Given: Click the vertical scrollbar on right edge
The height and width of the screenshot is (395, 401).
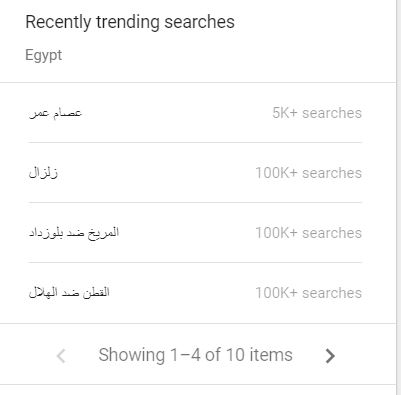Looking at the screenshot, I should pyautogui.click(x=399, y=197).
